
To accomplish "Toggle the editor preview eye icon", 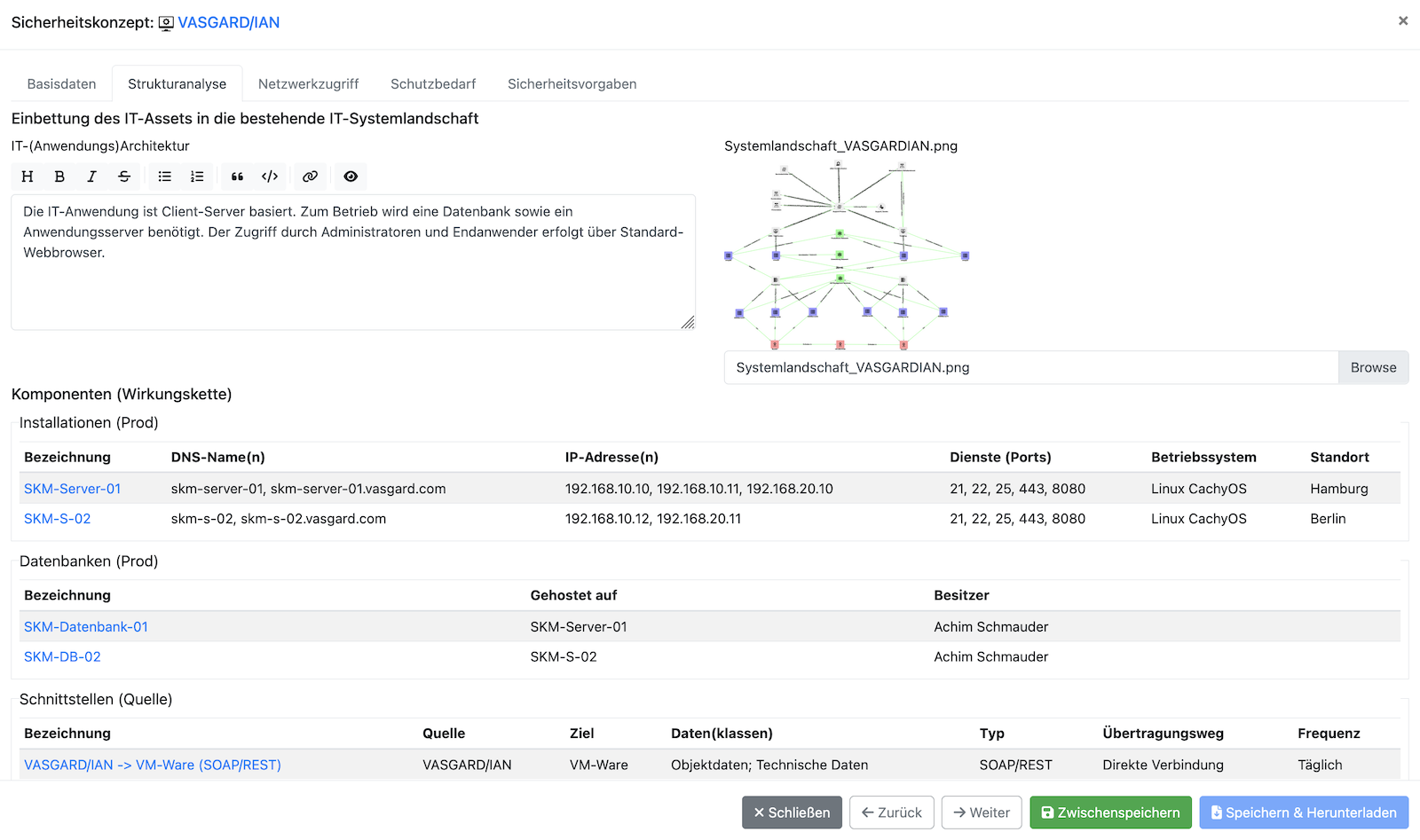I will pos(351,177).
